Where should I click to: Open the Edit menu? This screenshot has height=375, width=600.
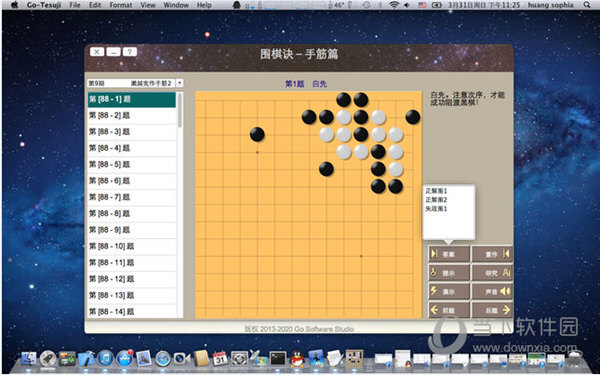click(x=95, y=5)
